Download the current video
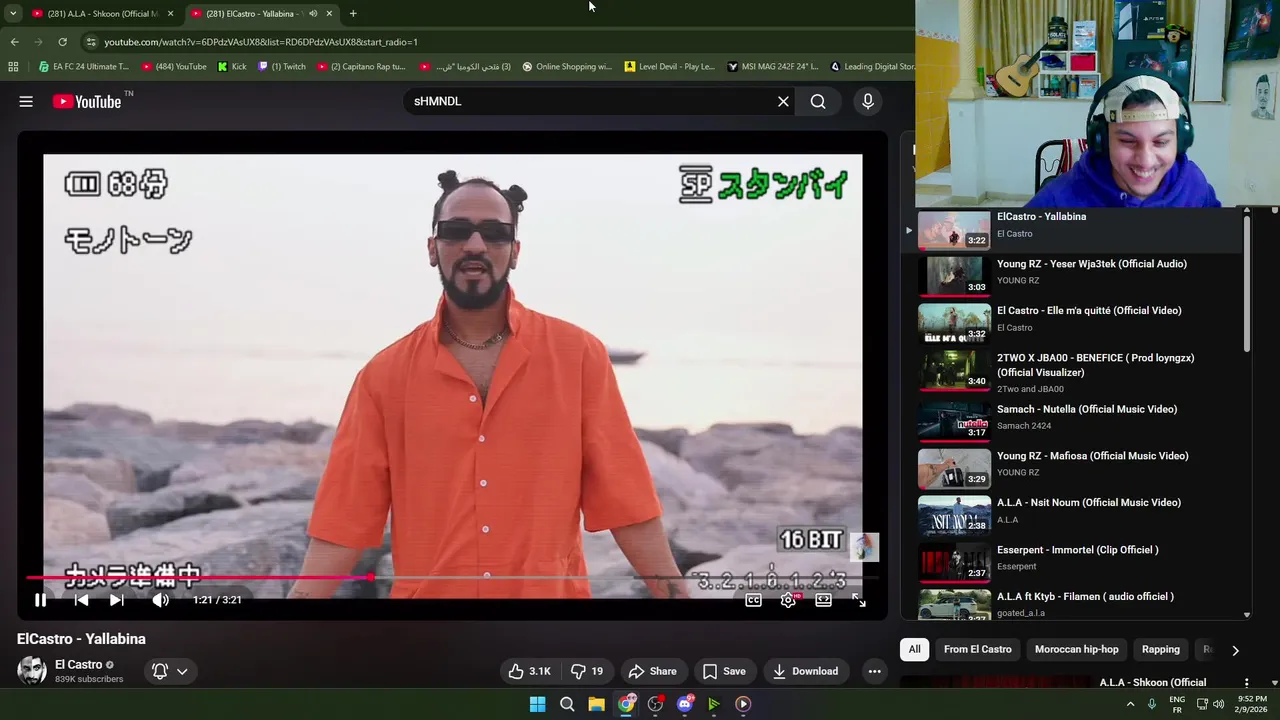Image resolution: width=1280 pixels, height=720 pixels. (806, 671)
